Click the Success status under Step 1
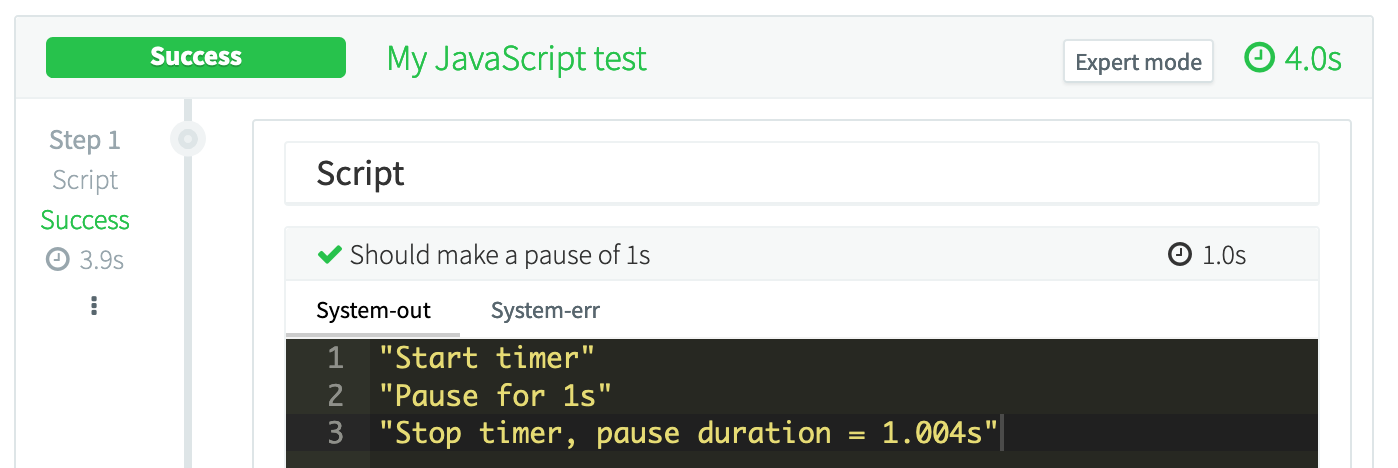1398x468 pixels. pos(85,220)
